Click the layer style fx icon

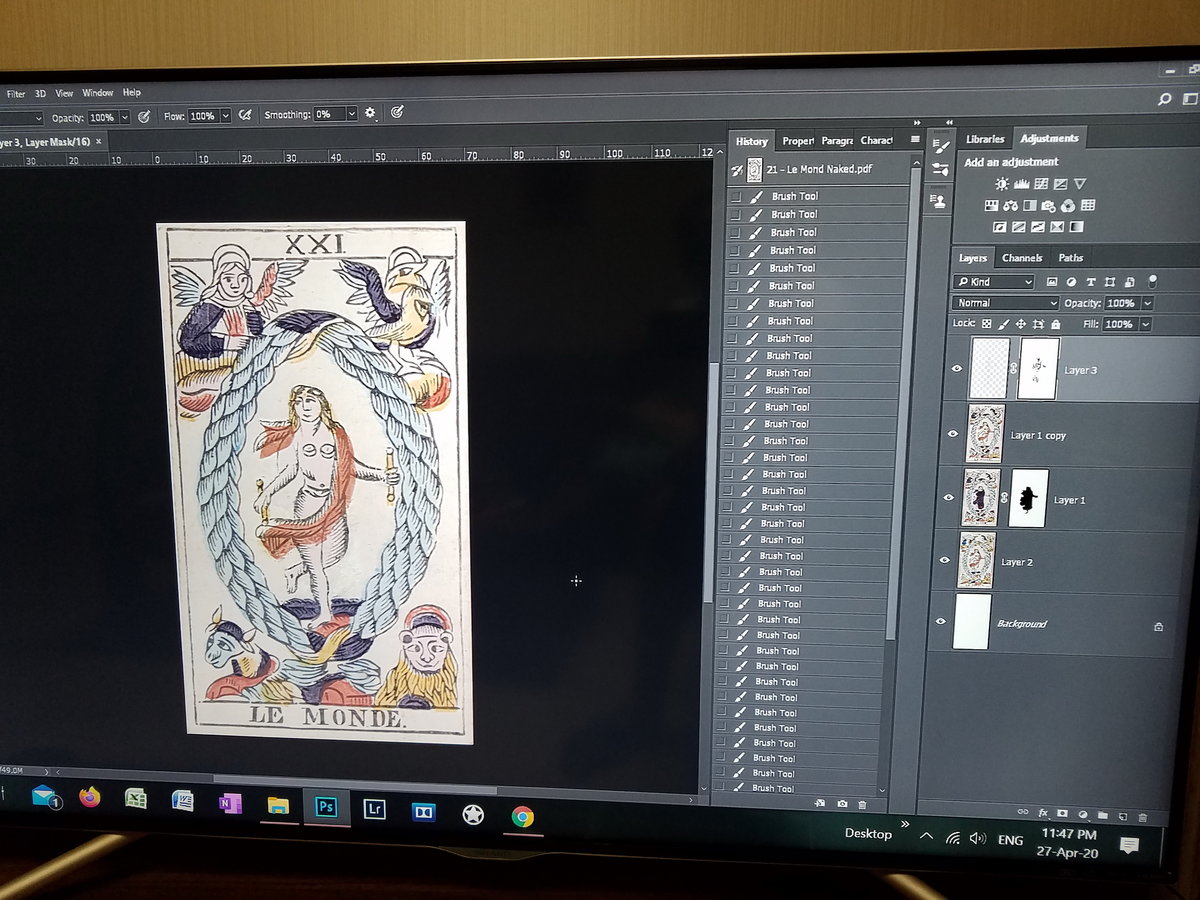[x=1043, y=814]
